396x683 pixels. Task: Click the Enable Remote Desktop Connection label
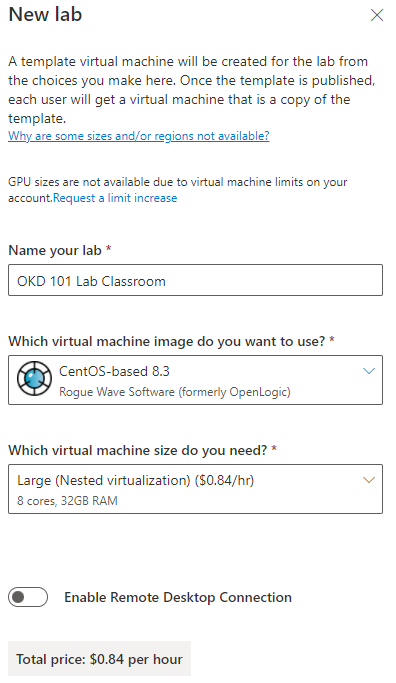(x=178, y=597)
